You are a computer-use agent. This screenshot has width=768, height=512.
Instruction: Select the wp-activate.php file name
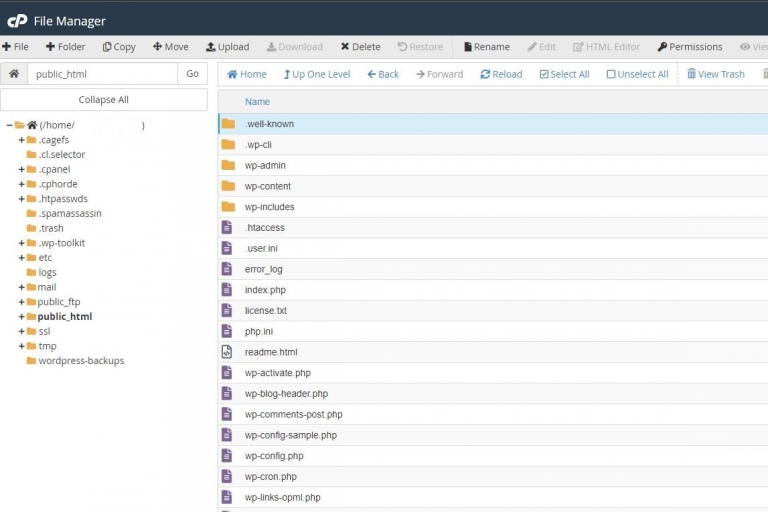[278, 373]
